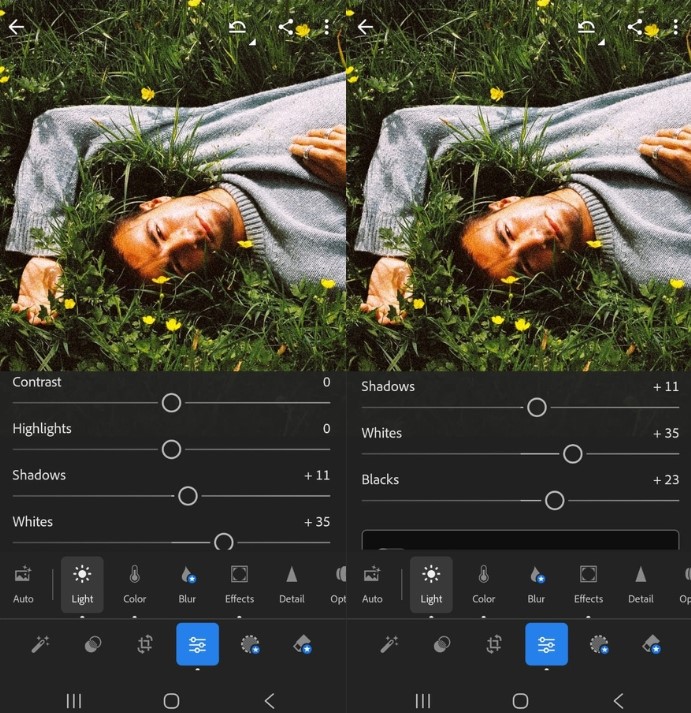
Task: Open the Detail tab in left screen
Action: point(292,585)
